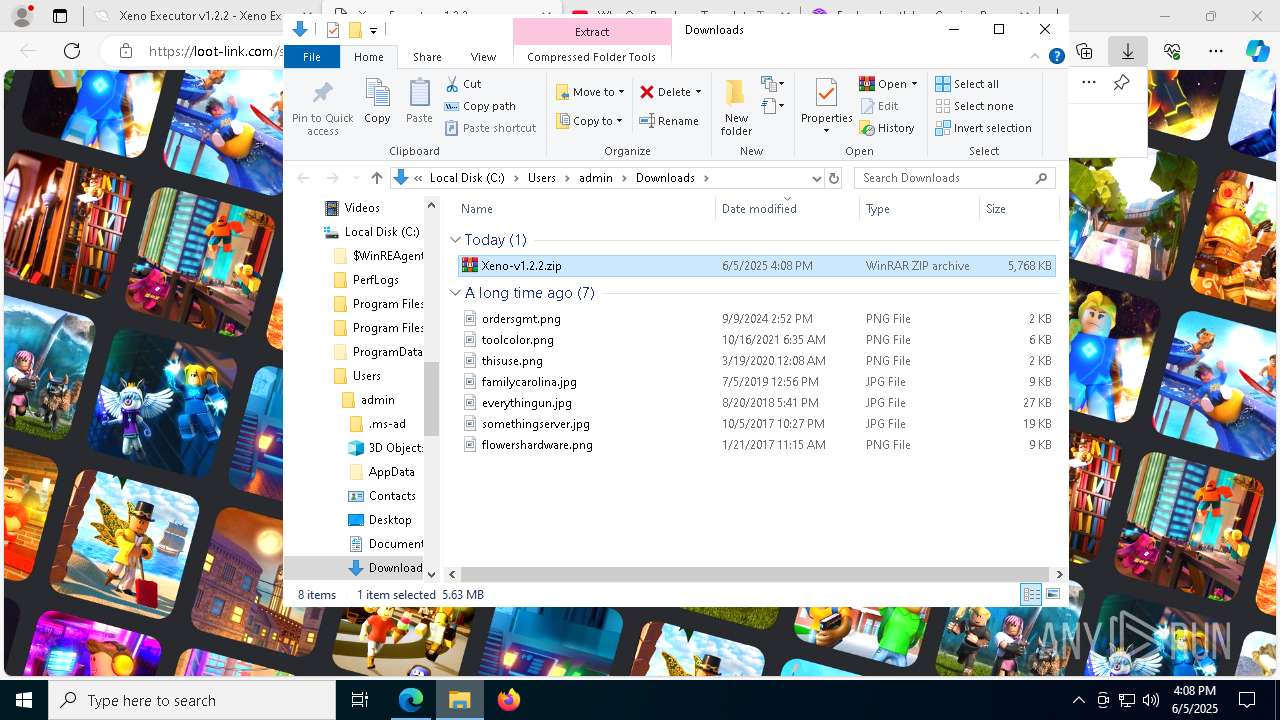
Task: Expand the Open button dropdown
Action: point(914,84)
